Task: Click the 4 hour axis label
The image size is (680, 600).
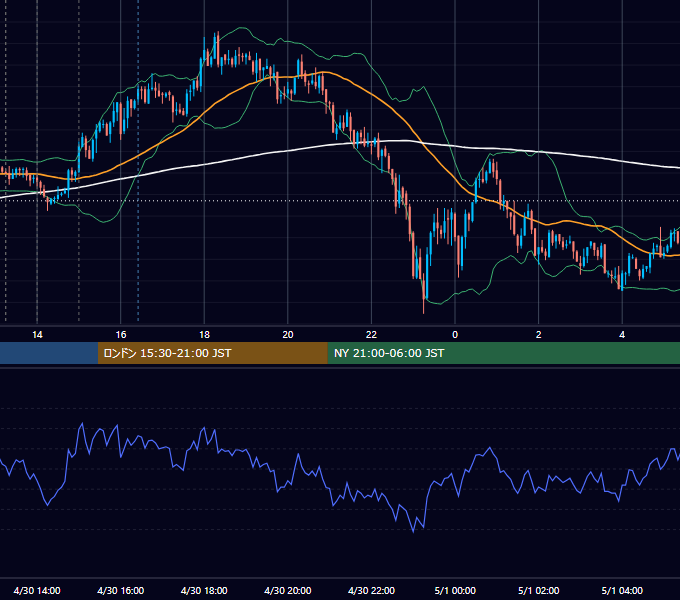Action: click(622, 335)
